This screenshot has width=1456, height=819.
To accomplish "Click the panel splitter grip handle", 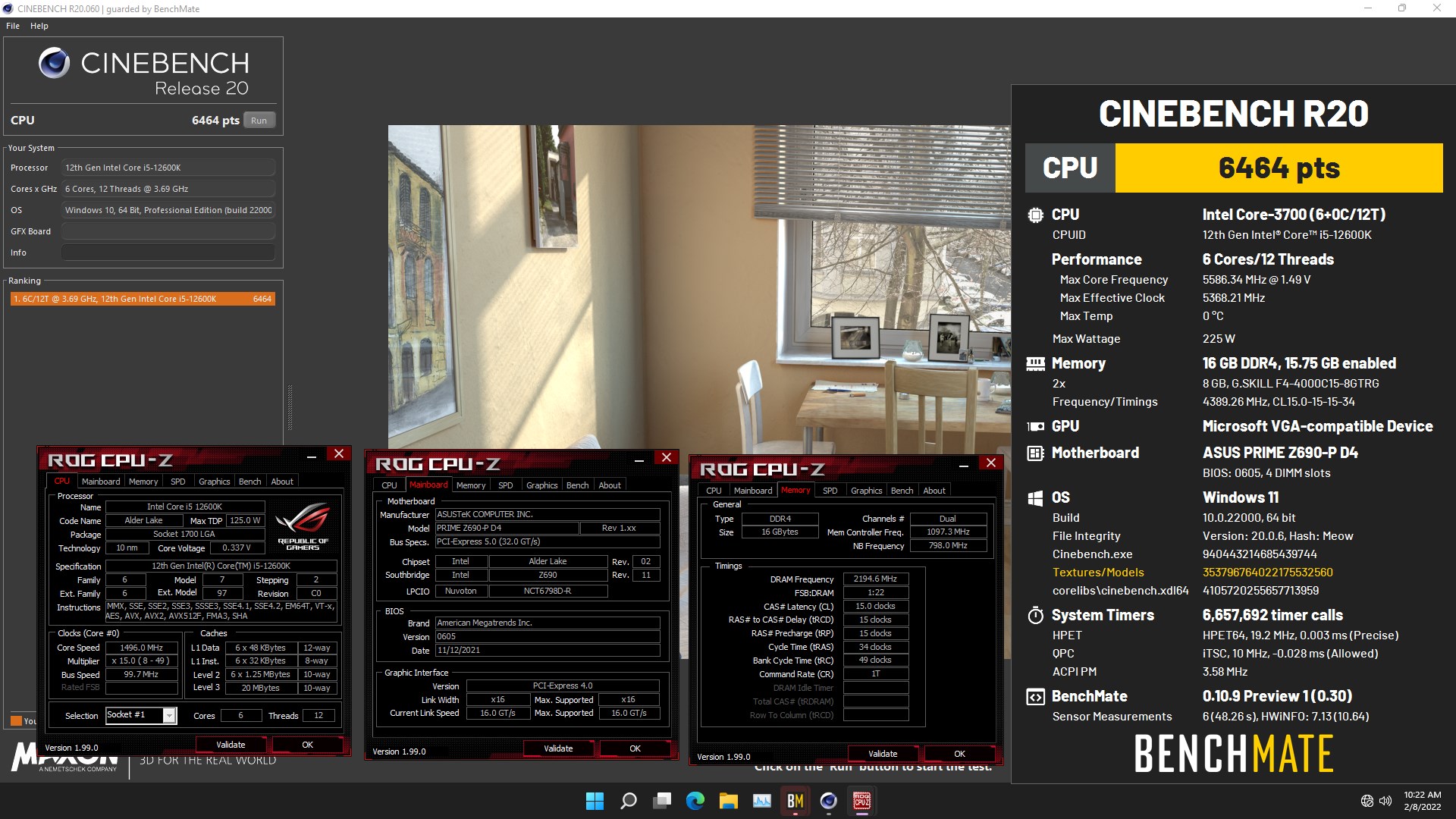I will coord(290,407).
